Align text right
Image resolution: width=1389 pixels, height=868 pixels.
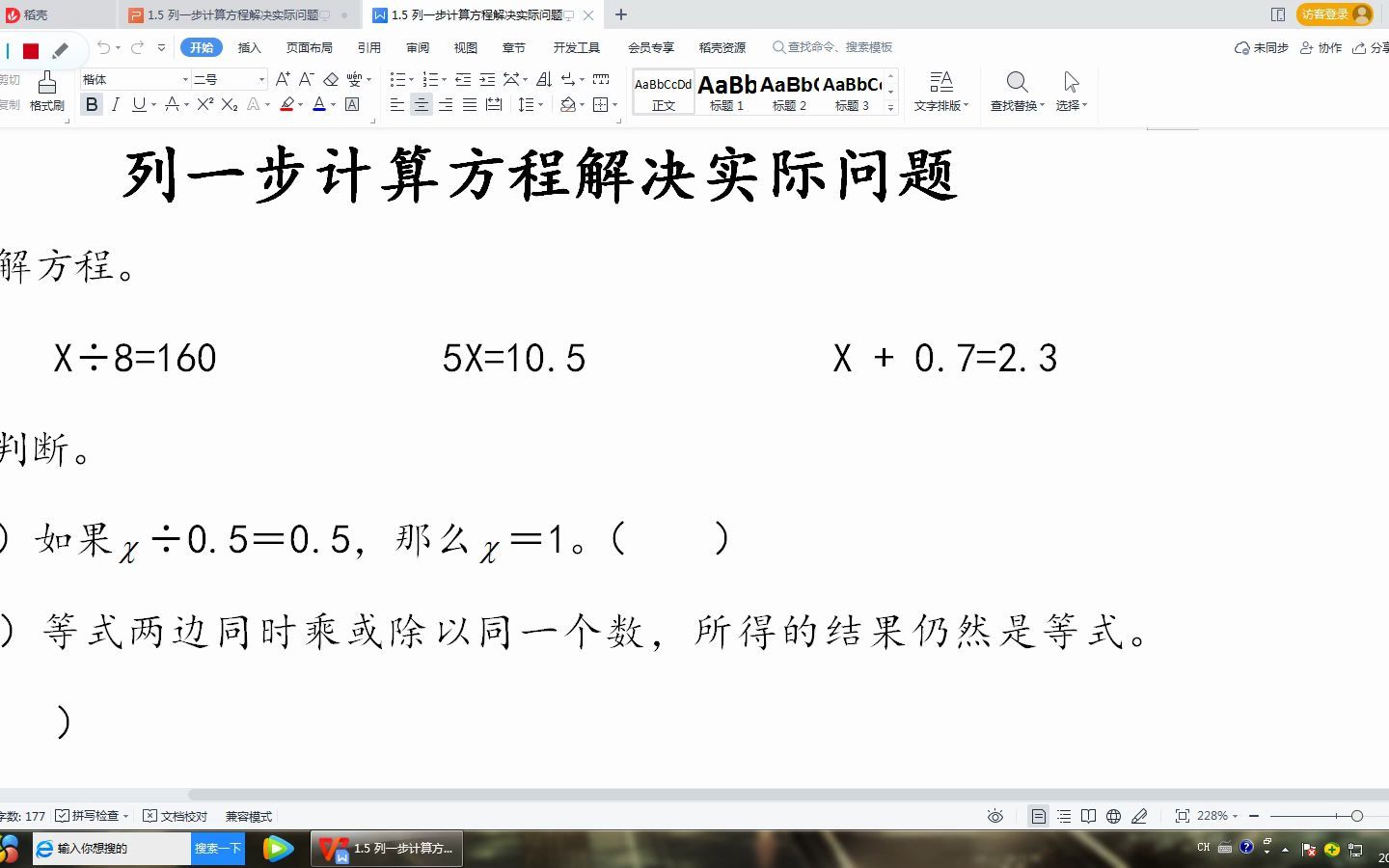tap(445, 104)
